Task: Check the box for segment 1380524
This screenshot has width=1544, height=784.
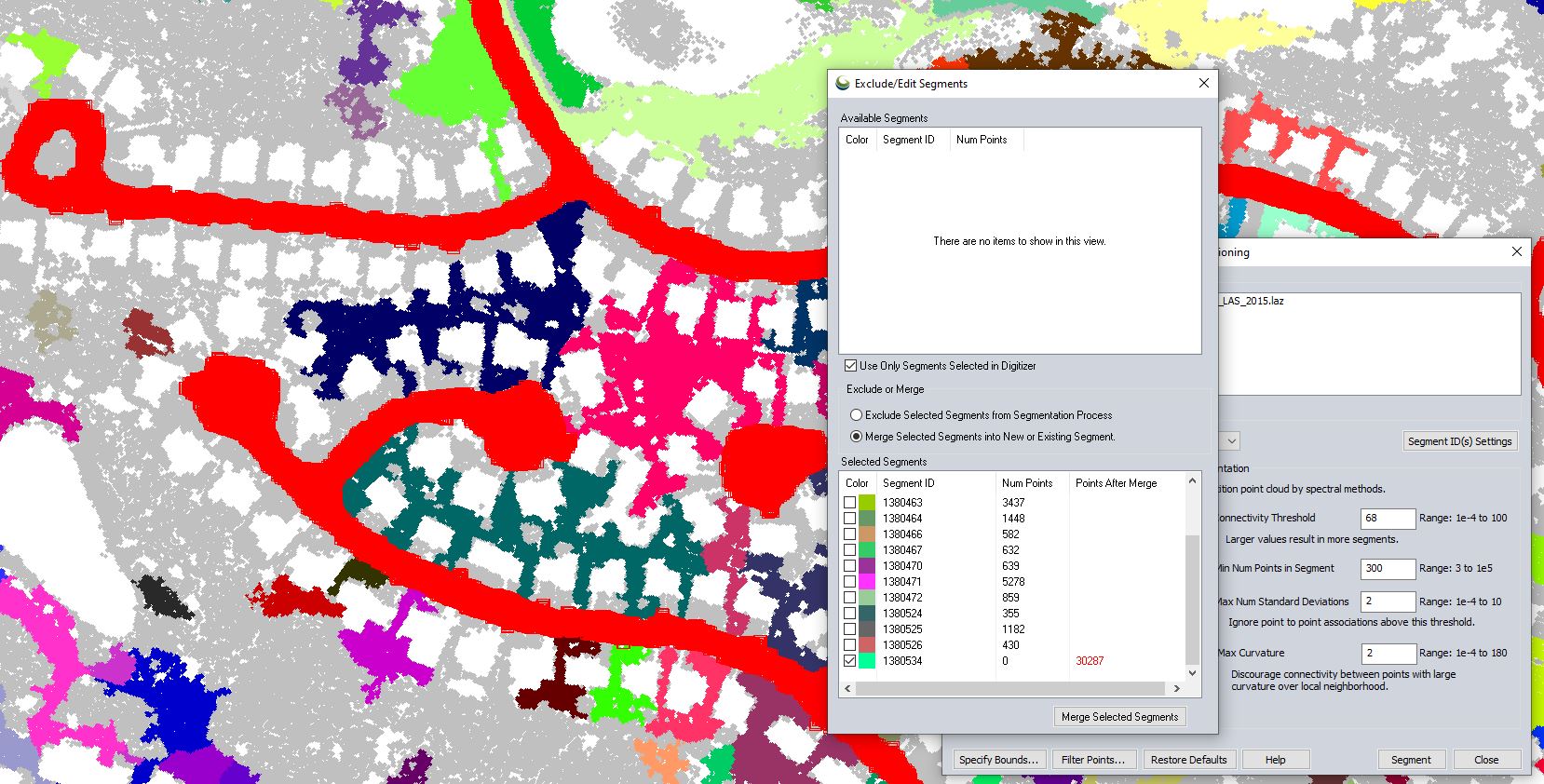Action: (849, 614)
